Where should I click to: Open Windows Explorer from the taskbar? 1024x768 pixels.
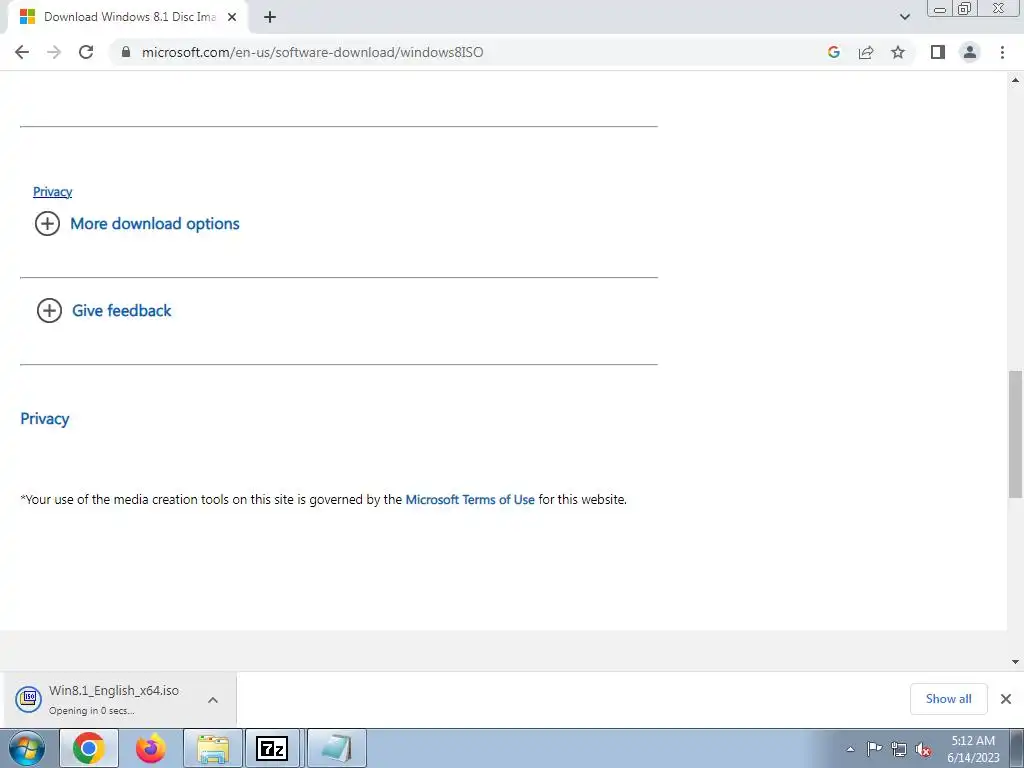[x=213, y=748]
